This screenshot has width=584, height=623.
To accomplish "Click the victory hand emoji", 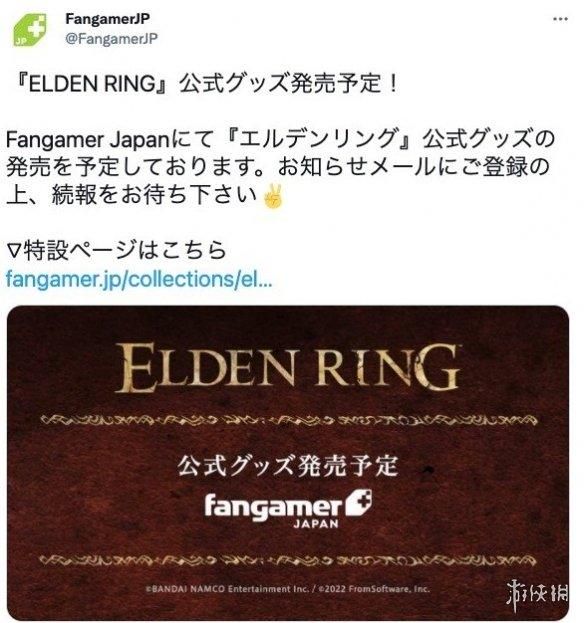I will [275, 196].
